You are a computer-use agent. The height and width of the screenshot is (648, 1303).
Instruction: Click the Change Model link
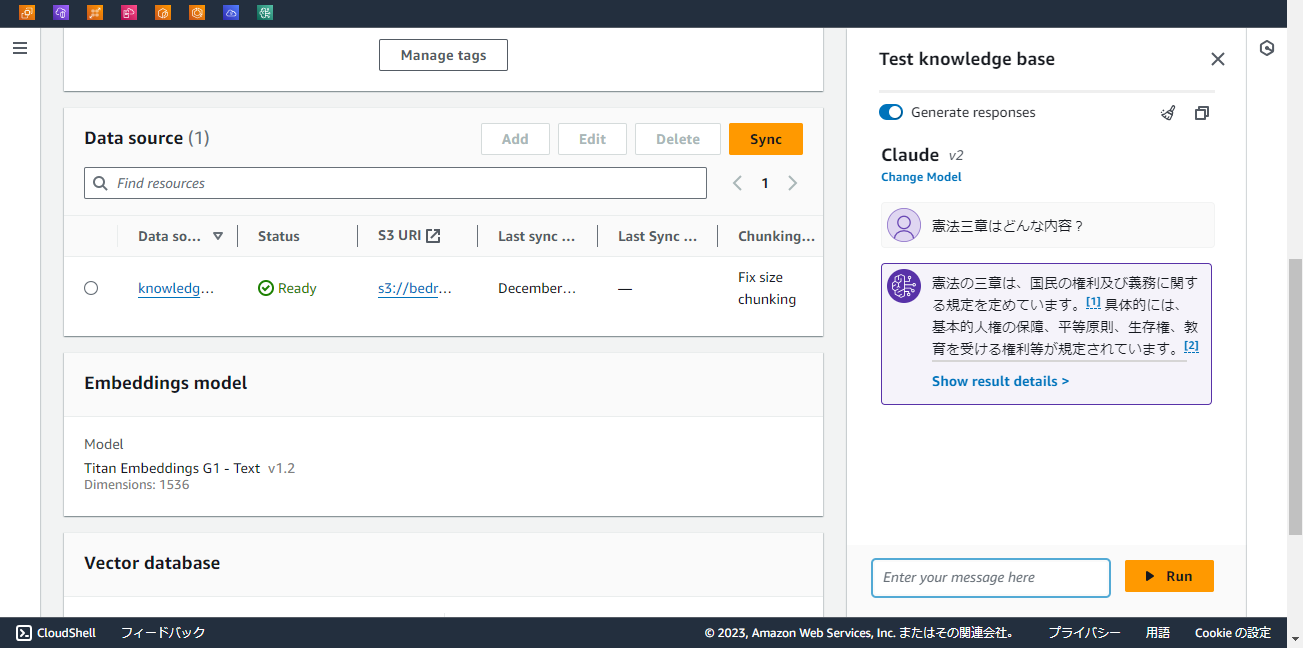pyautogui.click(x=921, y=177)
